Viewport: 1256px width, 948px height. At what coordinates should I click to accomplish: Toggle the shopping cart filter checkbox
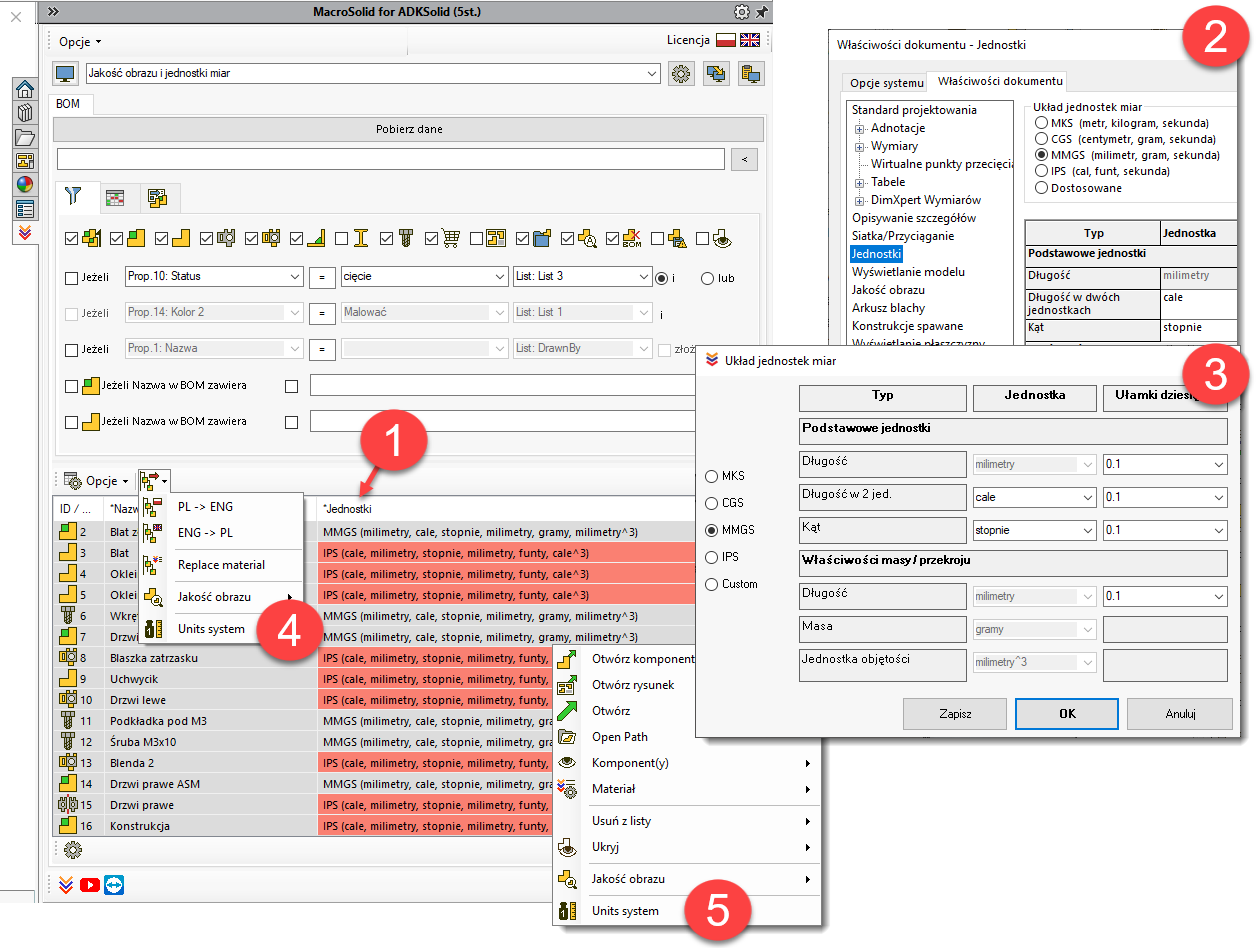(432, 239)
